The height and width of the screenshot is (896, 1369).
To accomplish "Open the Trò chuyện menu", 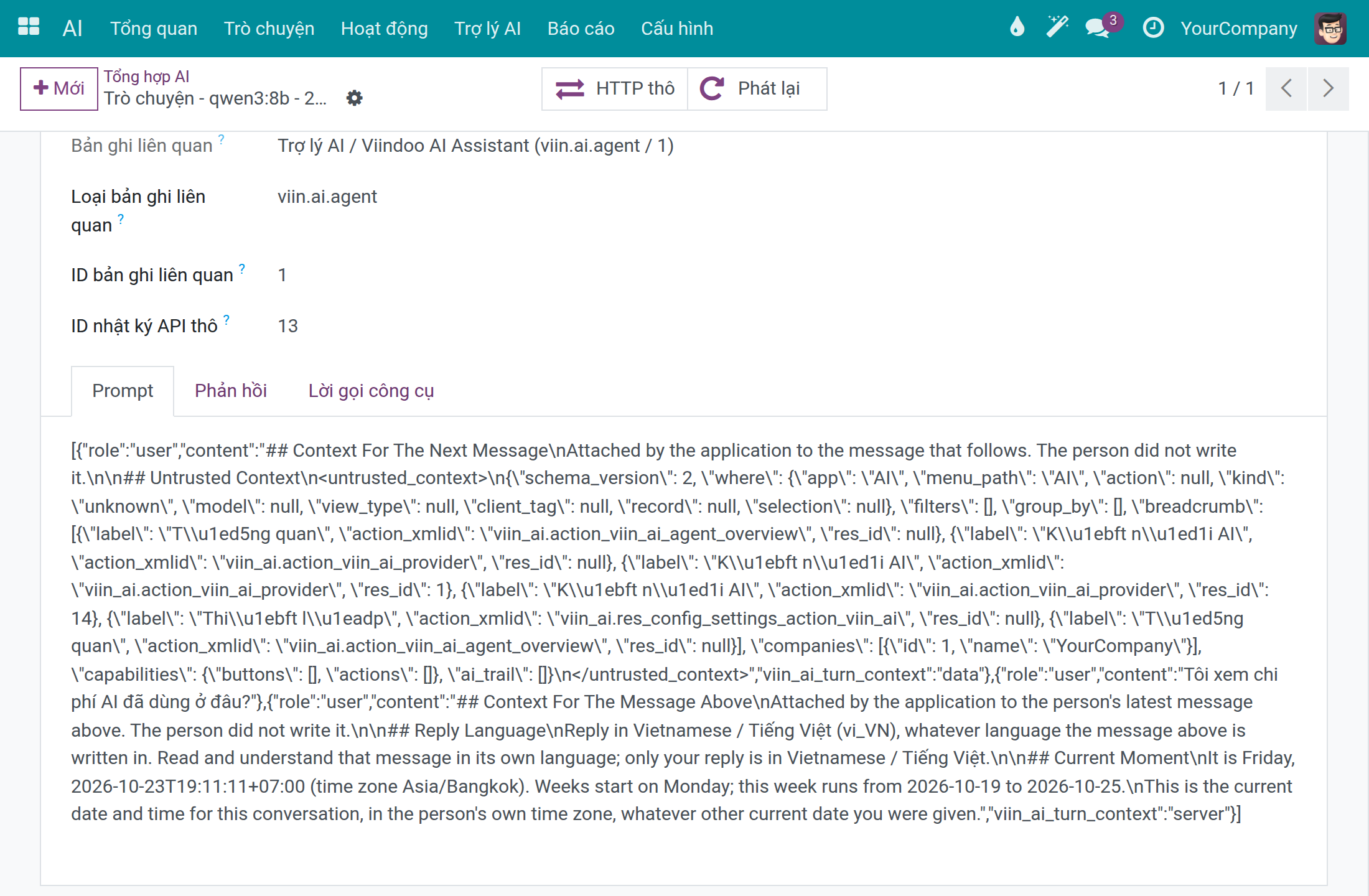I will pyautogui.click(x=269, y=29).
